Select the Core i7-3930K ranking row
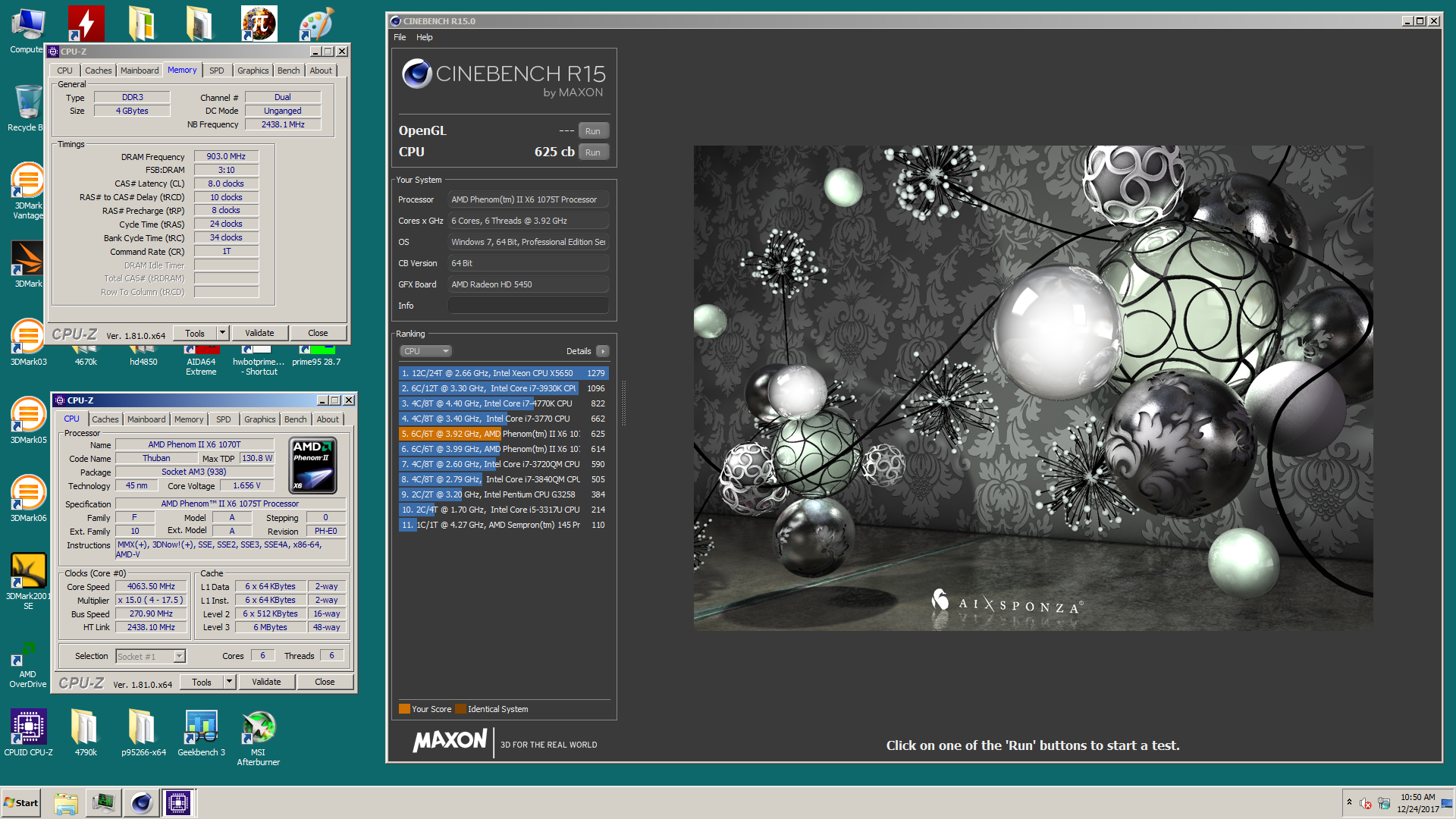 [x=504, y=388]
